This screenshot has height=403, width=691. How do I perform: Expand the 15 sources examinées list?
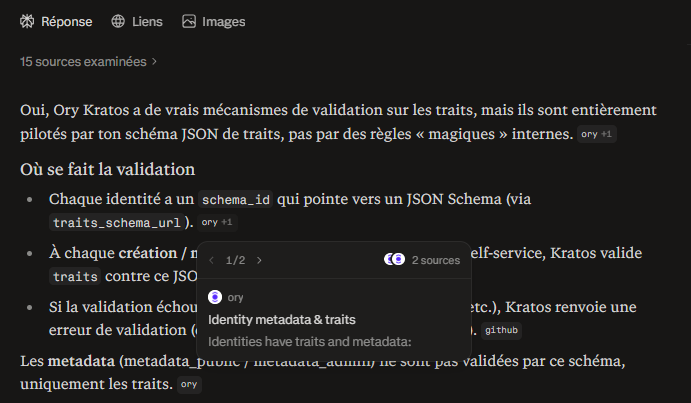point(83,61)
